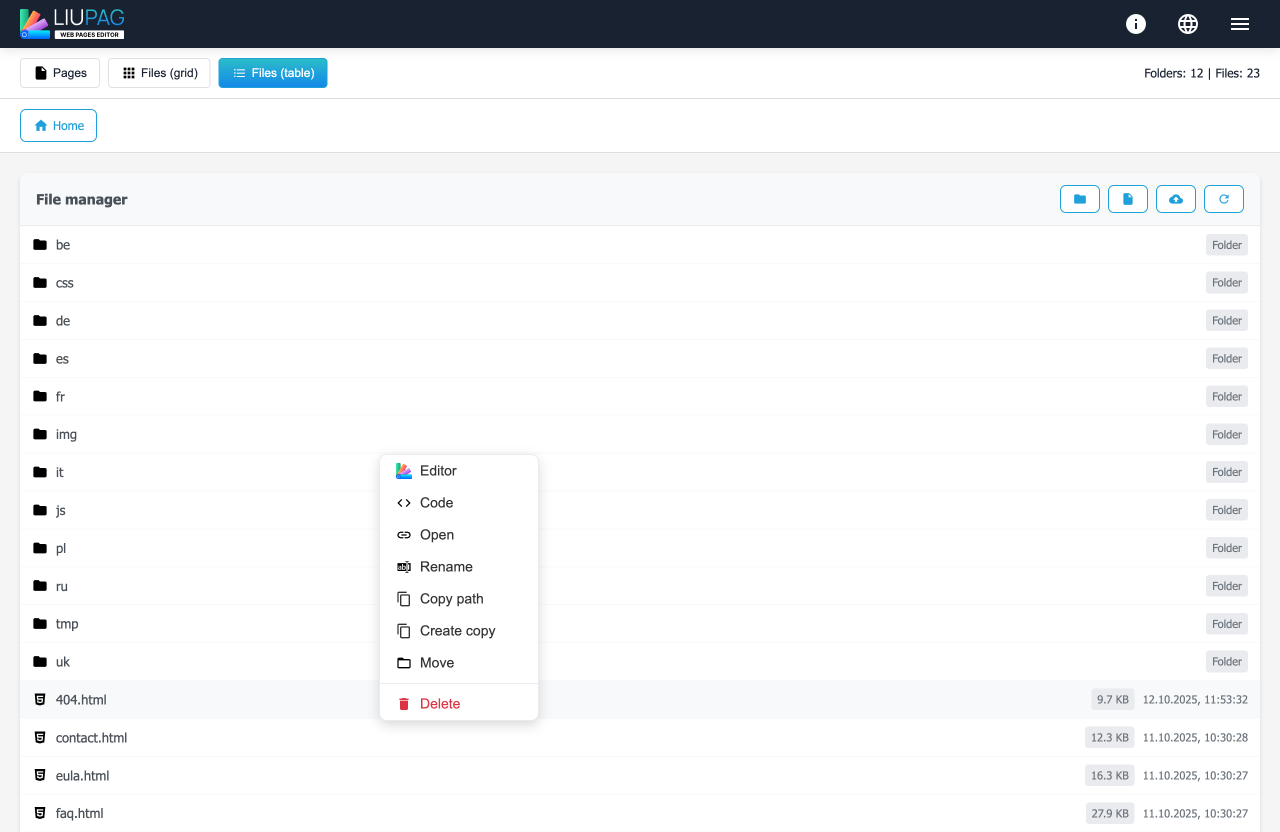Image resolution: width=1280 pixels, height=832 pixels.
Task: Click the Folders: 12 | Files: 23 counter
Action: 1202,73
